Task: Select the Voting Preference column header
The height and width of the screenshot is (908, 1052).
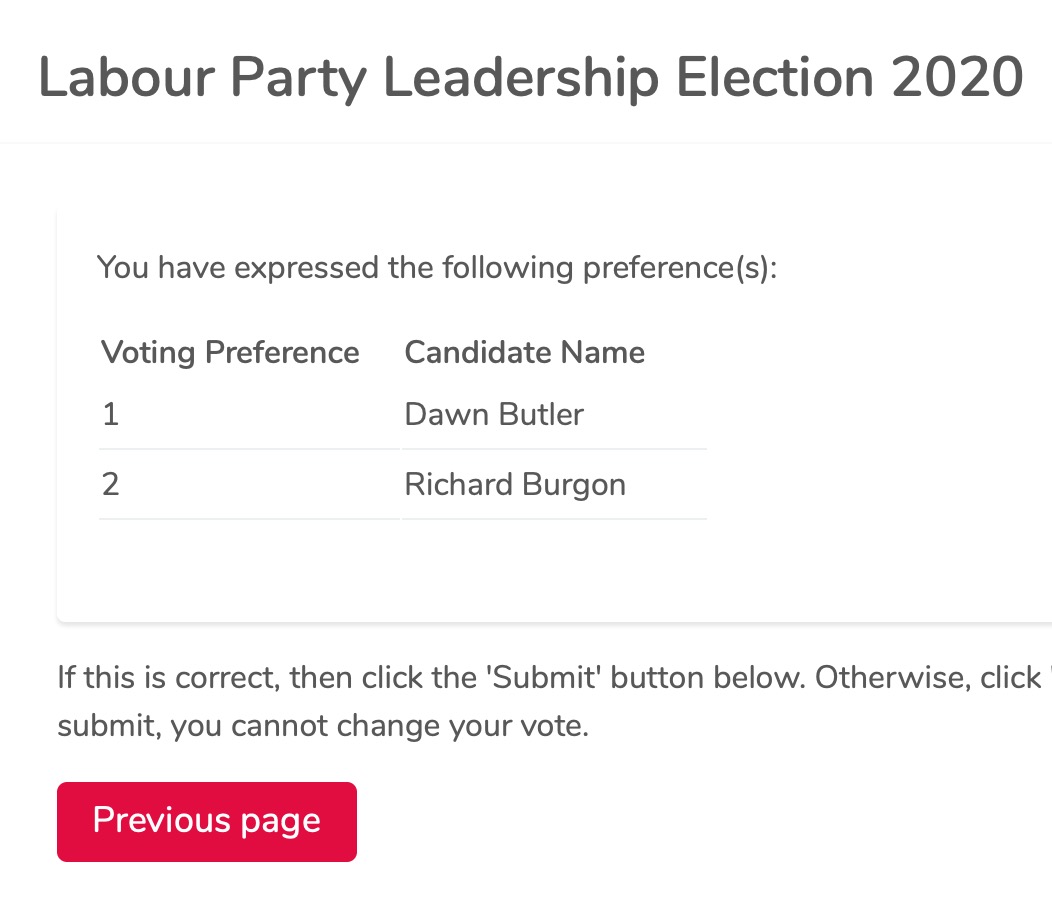Action: point(230,352)
